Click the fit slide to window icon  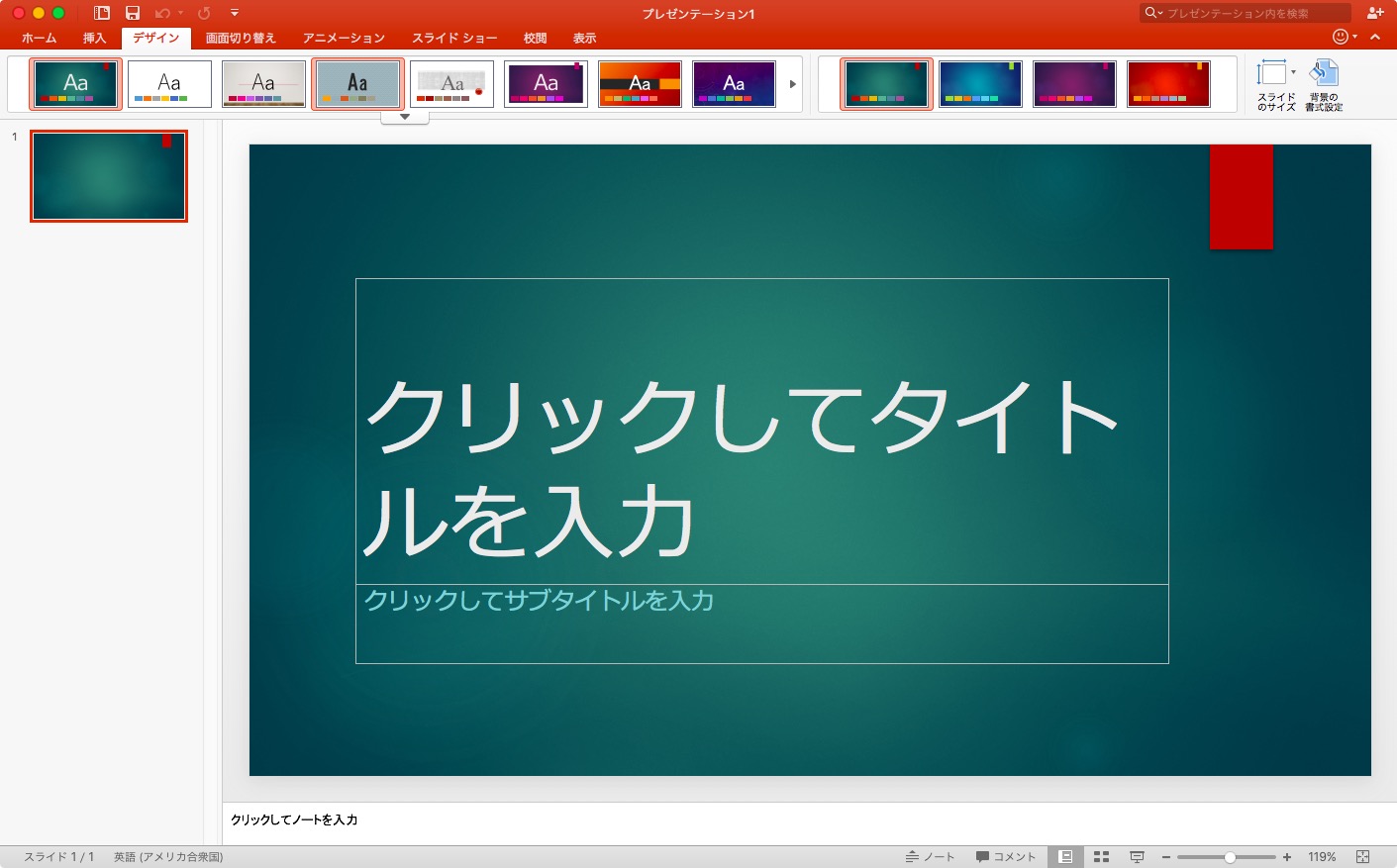tap(1362, 857)
